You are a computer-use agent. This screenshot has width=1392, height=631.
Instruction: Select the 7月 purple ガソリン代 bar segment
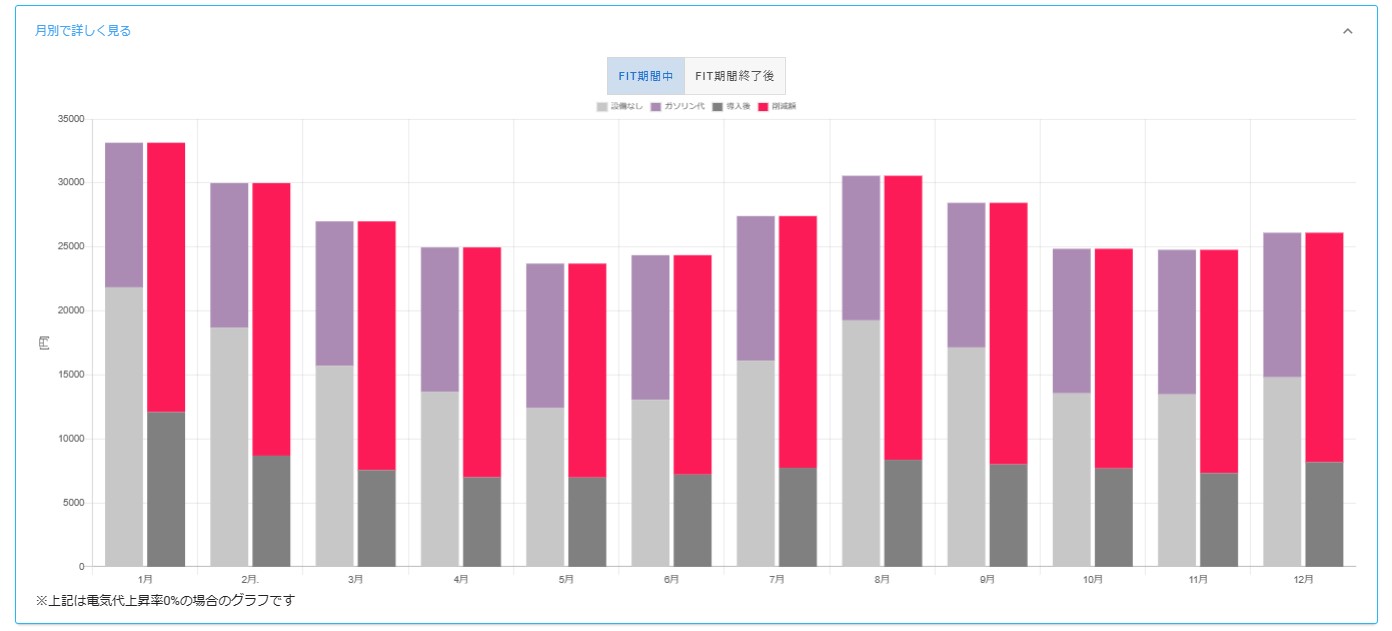click(756, 288)
